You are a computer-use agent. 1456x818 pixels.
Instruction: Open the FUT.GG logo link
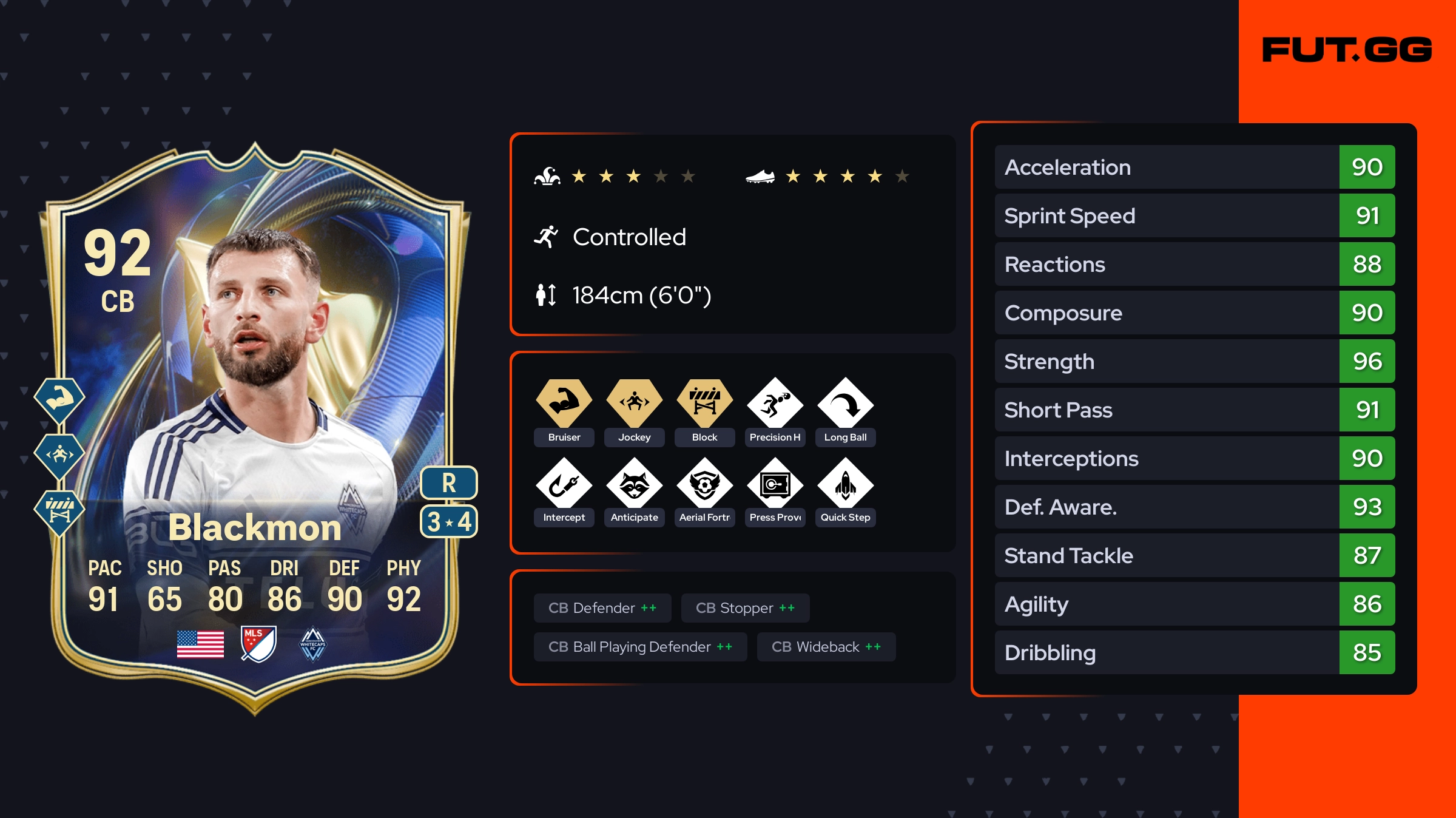(x=1347, y=50)
